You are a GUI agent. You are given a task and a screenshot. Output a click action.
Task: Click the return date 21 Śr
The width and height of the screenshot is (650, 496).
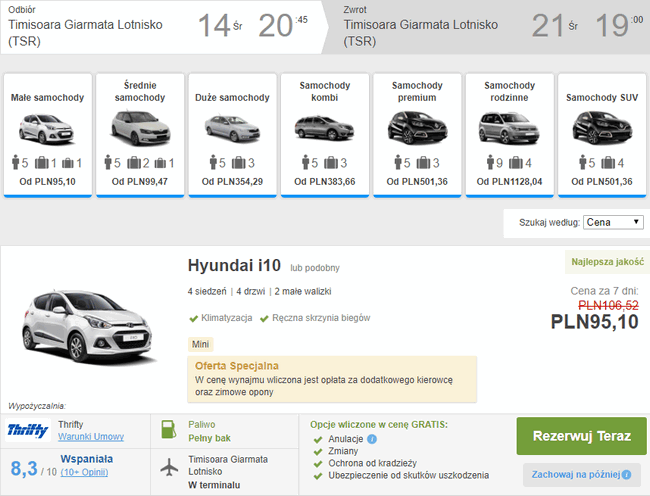[x=555, y=26]
